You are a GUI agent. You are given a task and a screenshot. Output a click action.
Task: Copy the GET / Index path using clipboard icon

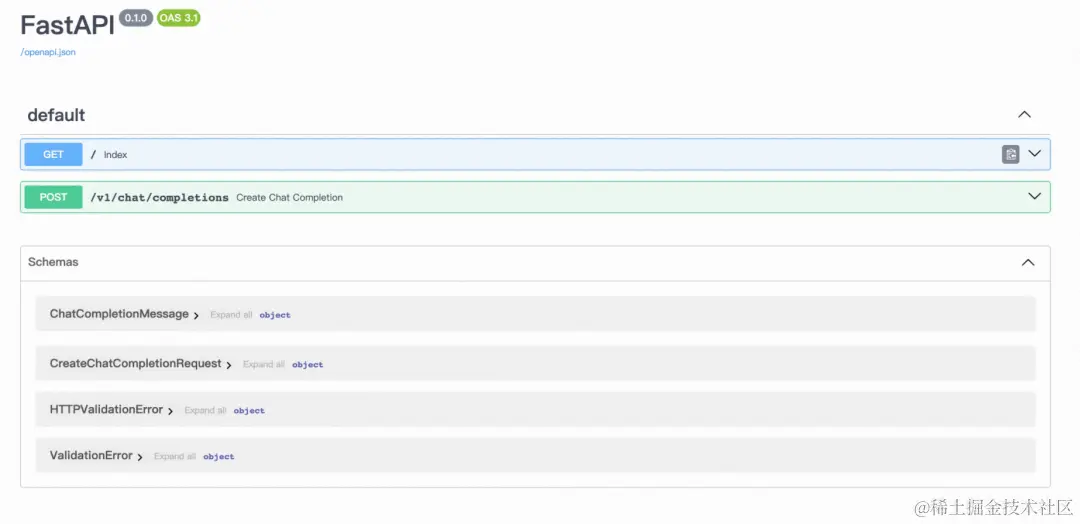[x=1010, y=154]
